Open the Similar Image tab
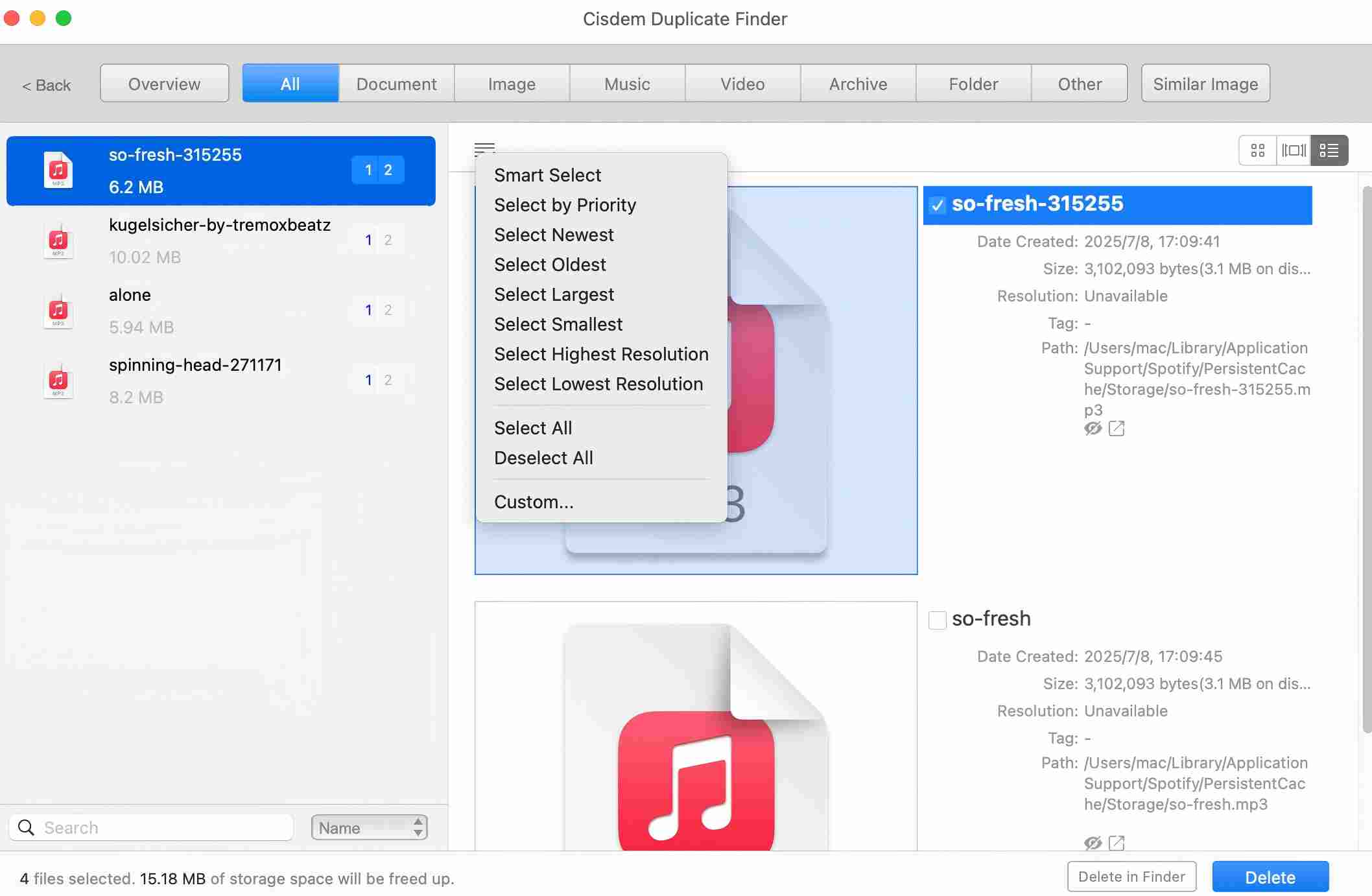 (1205, 83)
